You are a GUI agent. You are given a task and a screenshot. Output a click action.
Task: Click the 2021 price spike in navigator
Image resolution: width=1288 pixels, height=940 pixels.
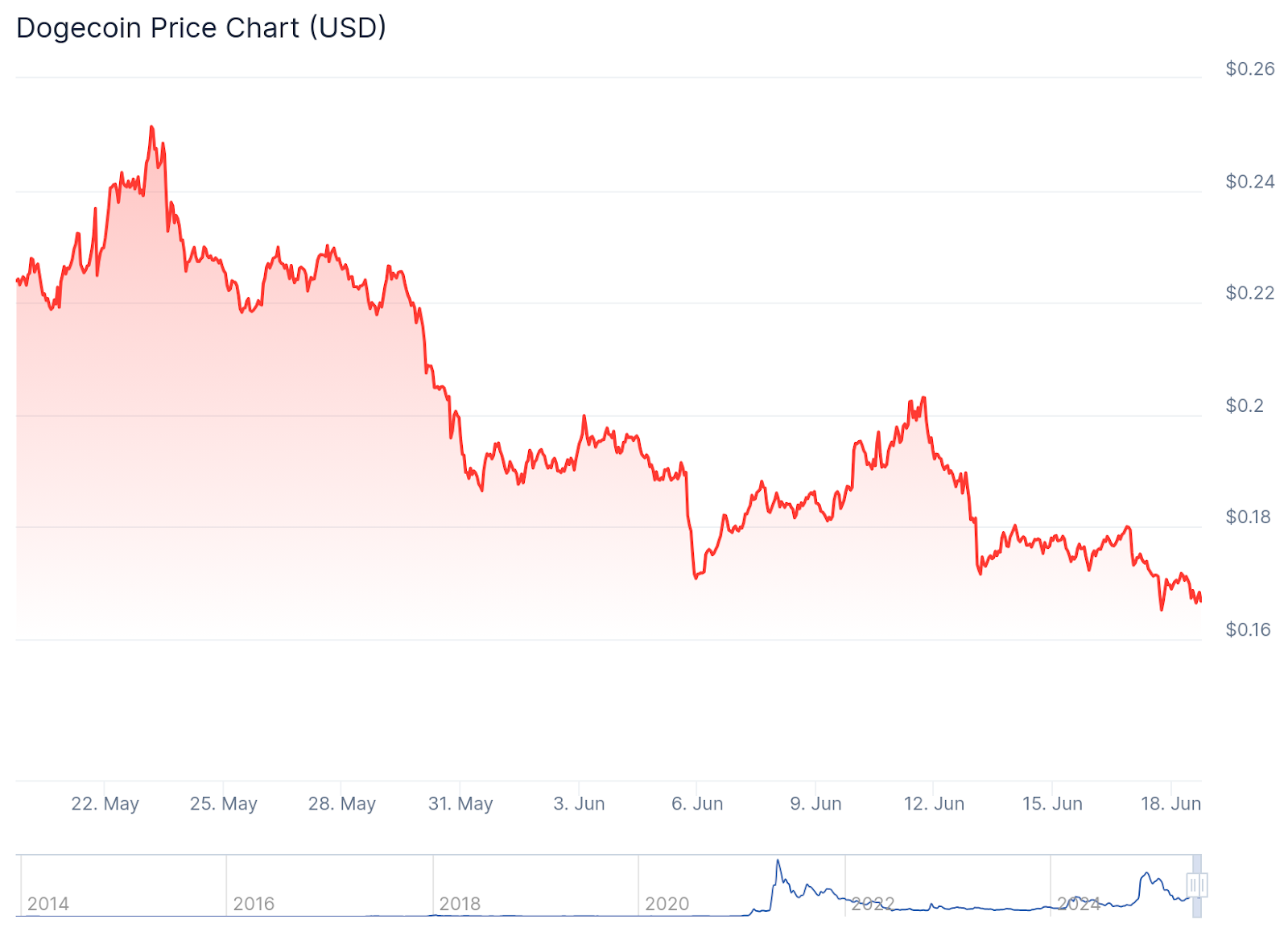click(x=778, y=865)
